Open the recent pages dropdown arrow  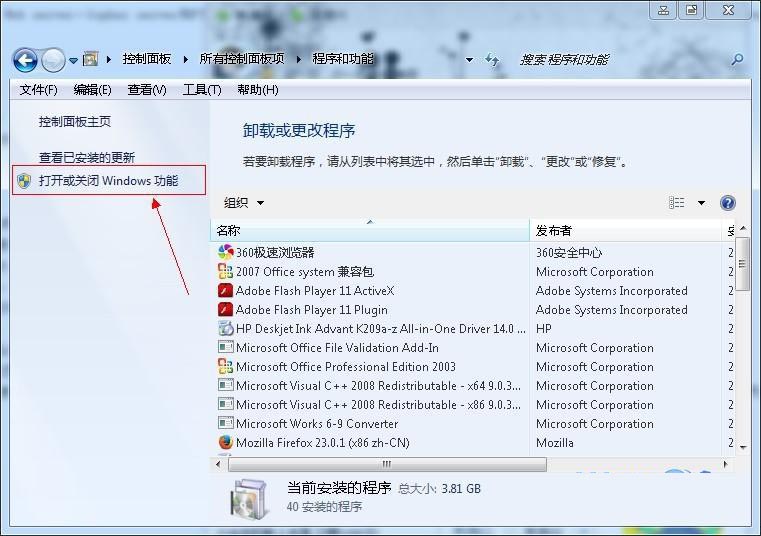73,61
